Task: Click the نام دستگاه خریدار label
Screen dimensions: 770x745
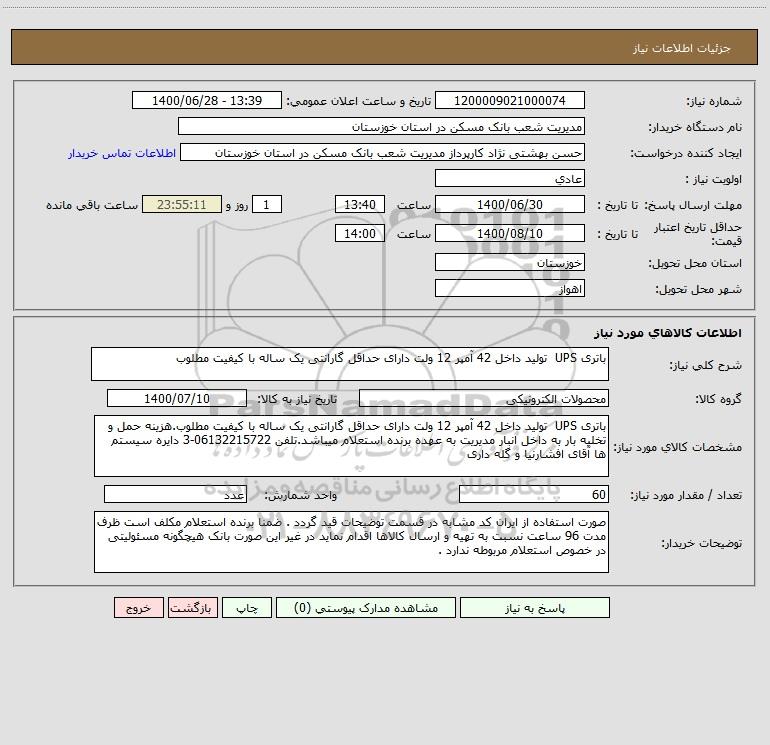Action: (695, 128)
